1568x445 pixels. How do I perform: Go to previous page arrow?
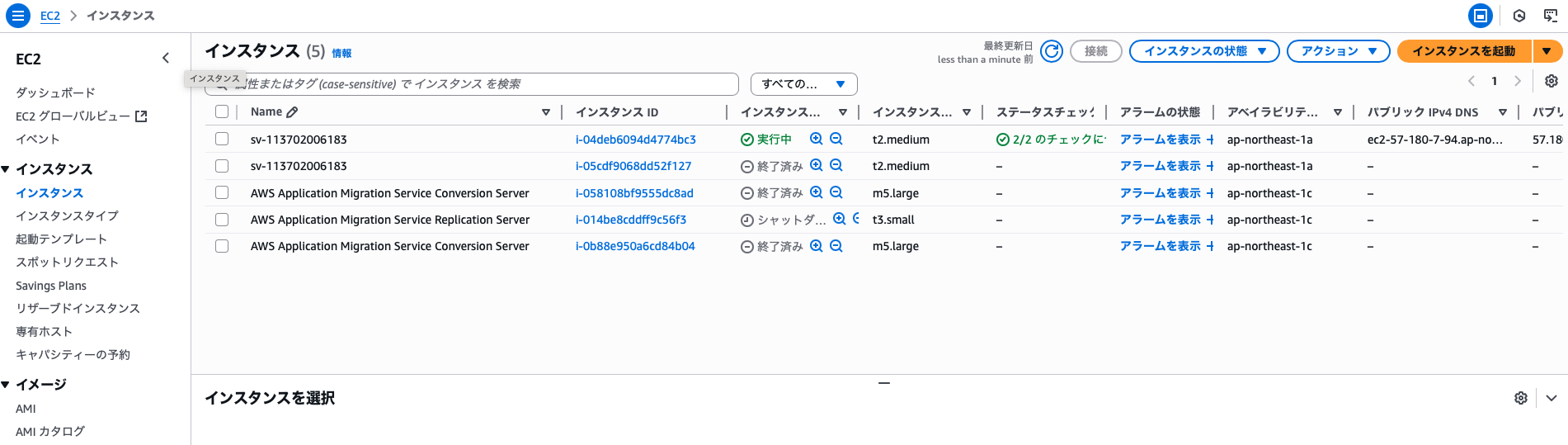1471,81
